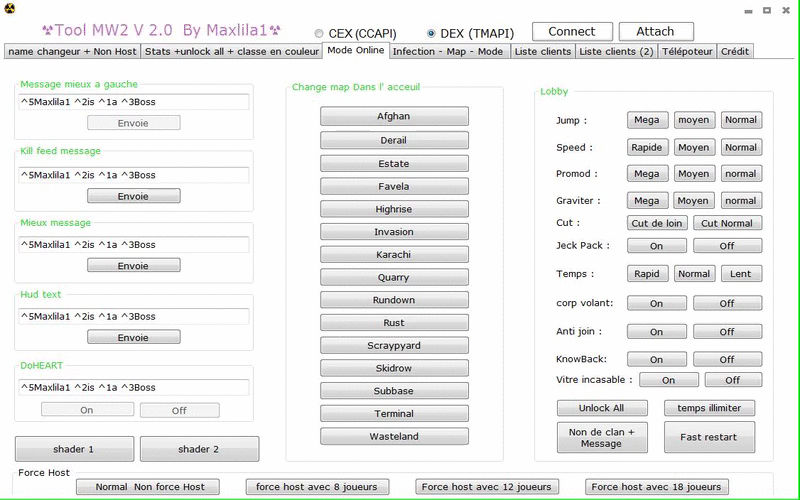Click Non de clan + Message button
This screenshot has height=500, width=800.
point(602,438)
